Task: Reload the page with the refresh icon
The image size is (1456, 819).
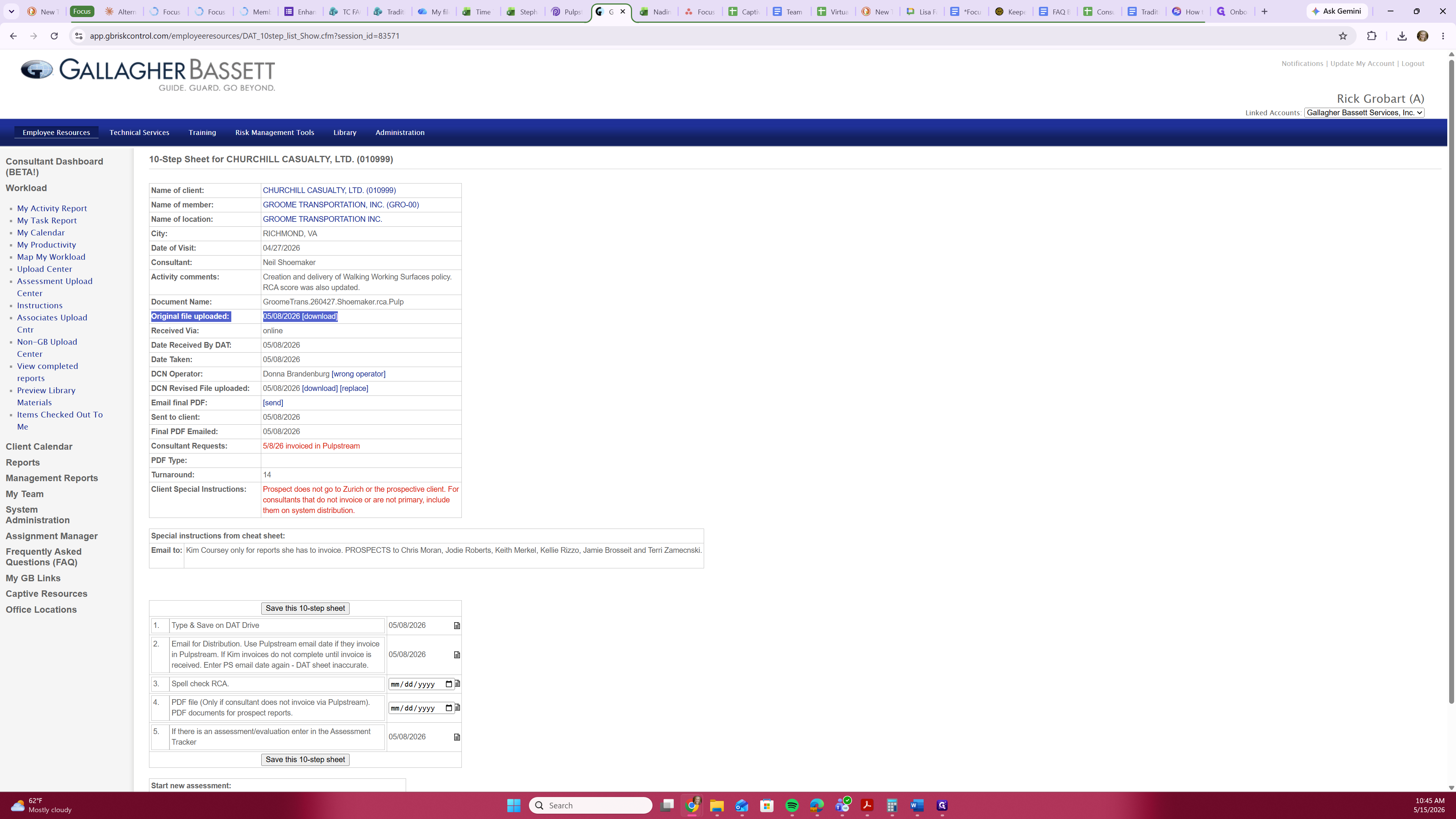Action: point(54,36)
